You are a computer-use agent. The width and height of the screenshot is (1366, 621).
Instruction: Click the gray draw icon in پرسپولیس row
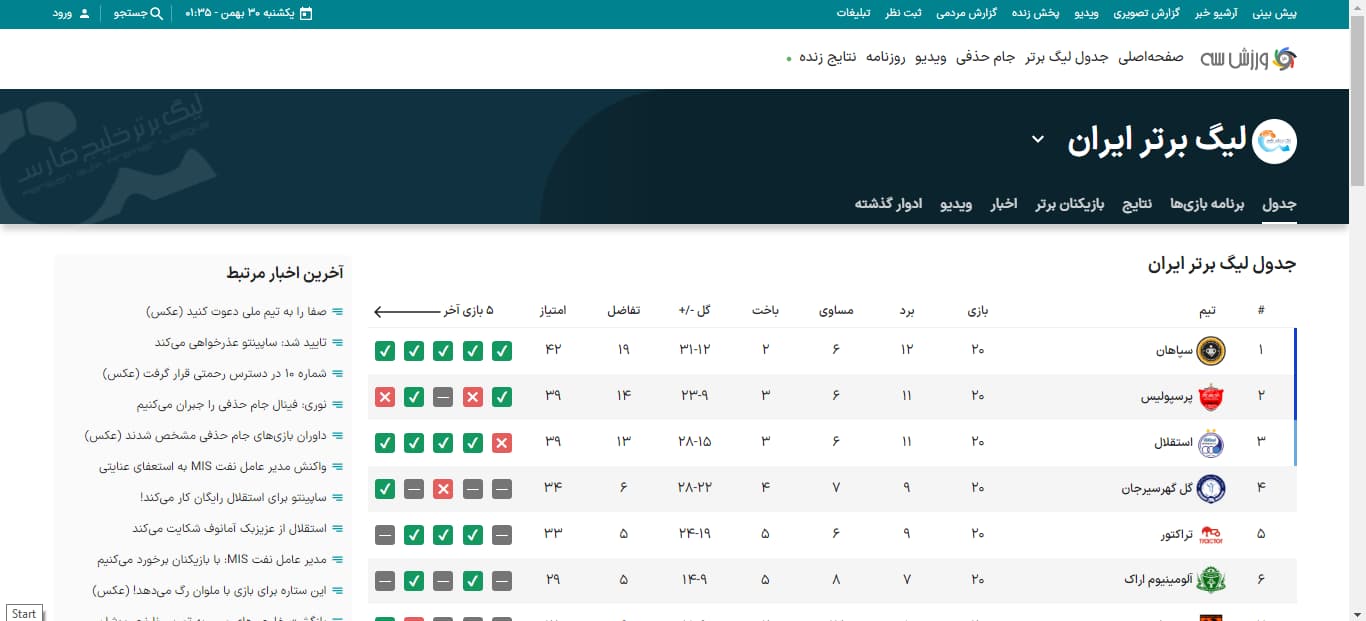coord(443,397)
